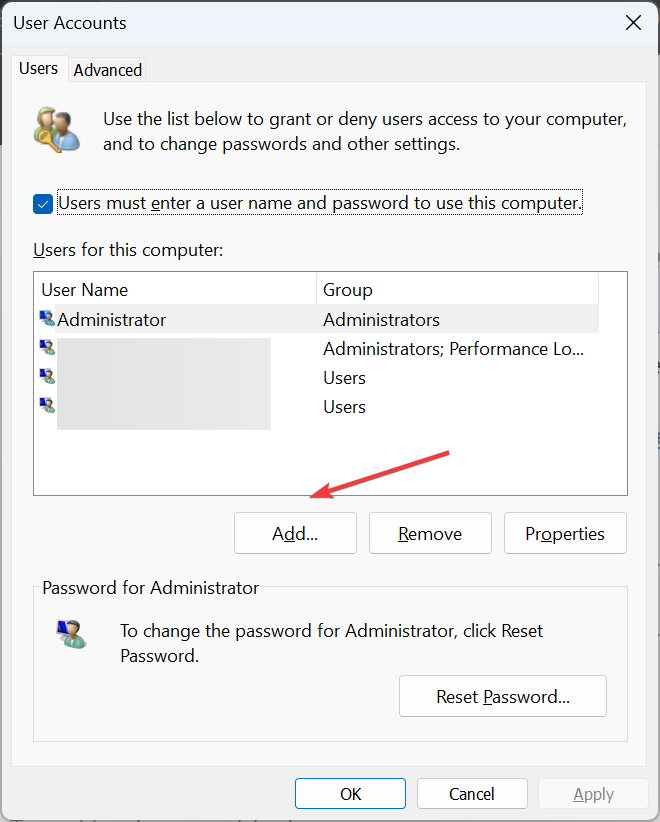
Task: Click the Add... button
Action: (x=295, y=533)
